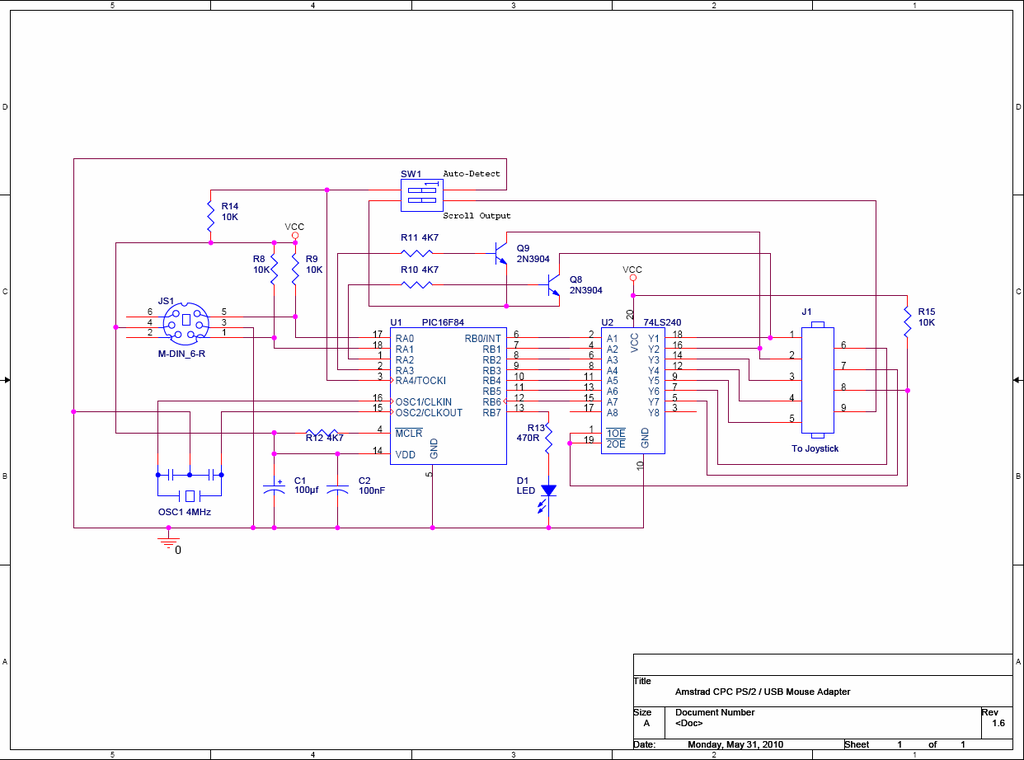Screen dimensions: 1024x760
Task: Click the 2N3904 value next to Q9
Action: pos(533,259)
